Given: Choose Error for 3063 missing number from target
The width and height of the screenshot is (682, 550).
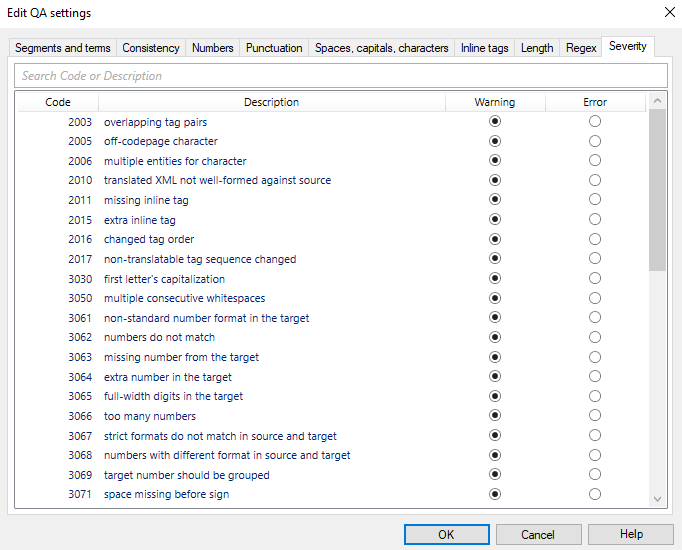Looking at the screenshot, I should (595, 357).
